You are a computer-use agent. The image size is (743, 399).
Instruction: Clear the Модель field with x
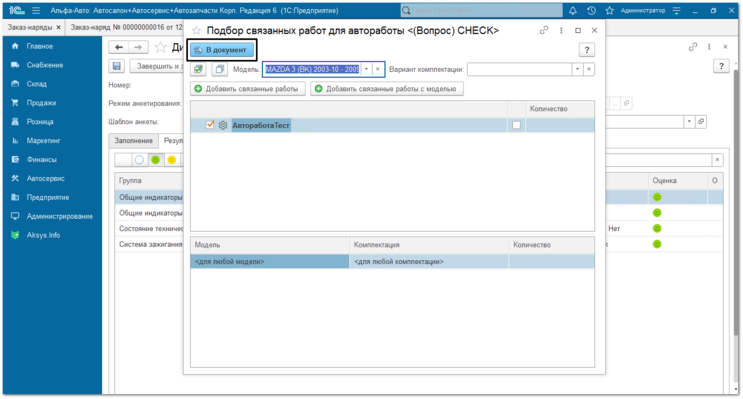tap(378, 69)
